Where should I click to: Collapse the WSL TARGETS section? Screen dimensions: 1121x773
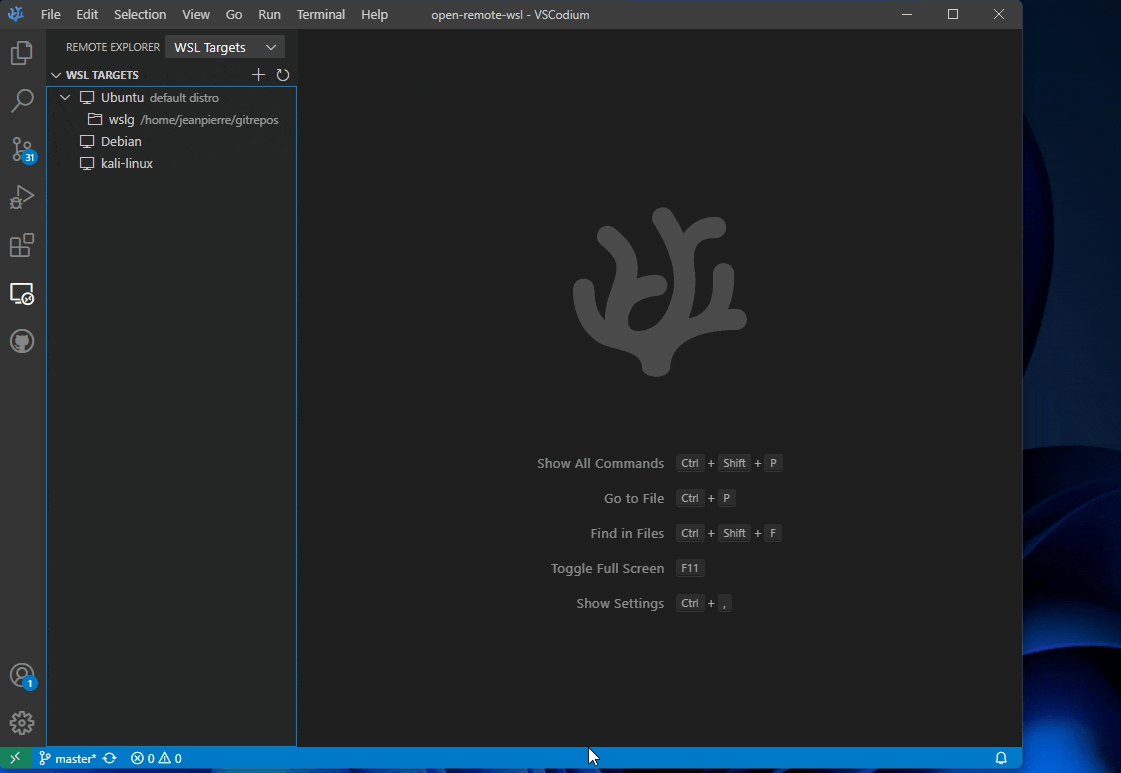[x=57, y=74]
